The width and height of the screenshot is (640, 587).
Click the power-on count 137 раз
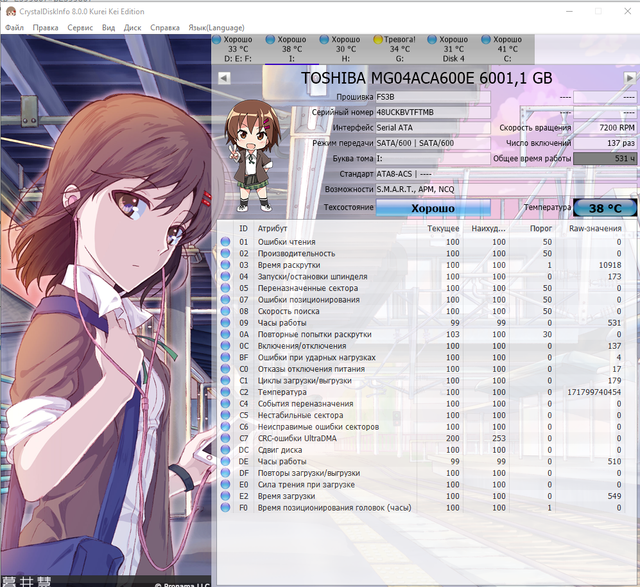605,143
